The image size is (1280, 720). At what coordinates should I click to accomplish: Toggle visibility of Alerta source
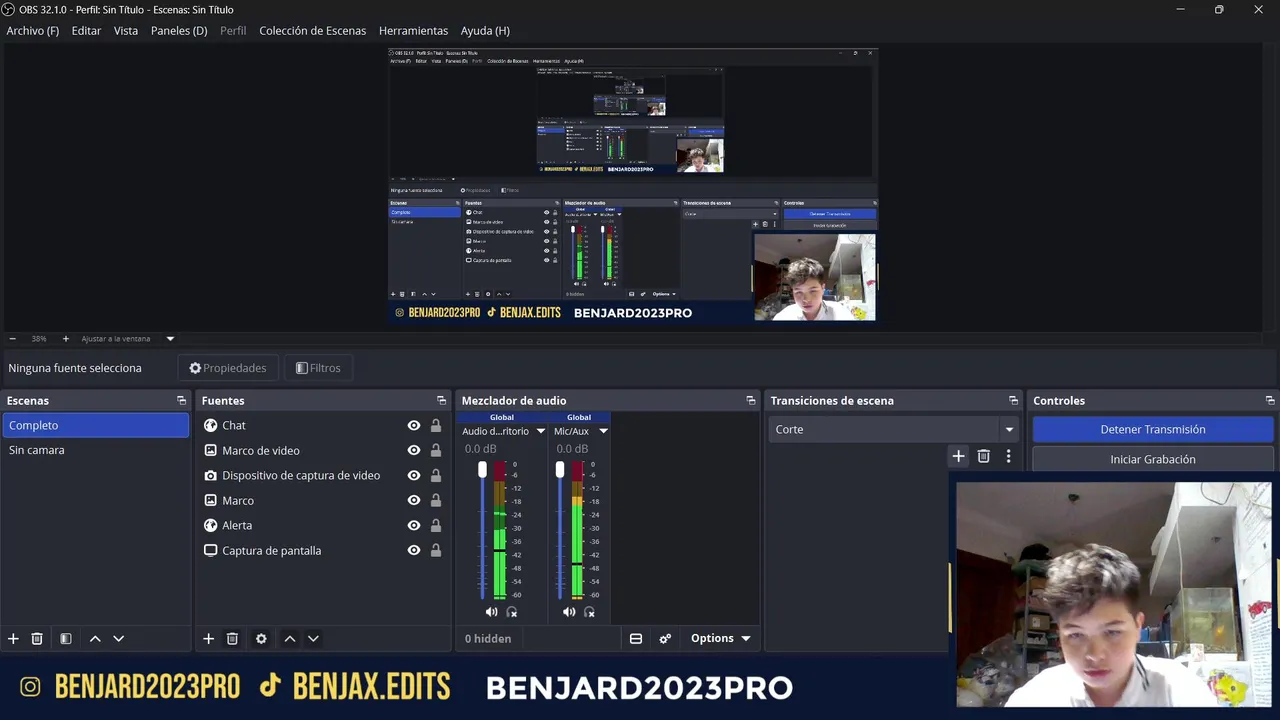click(413, 525)
